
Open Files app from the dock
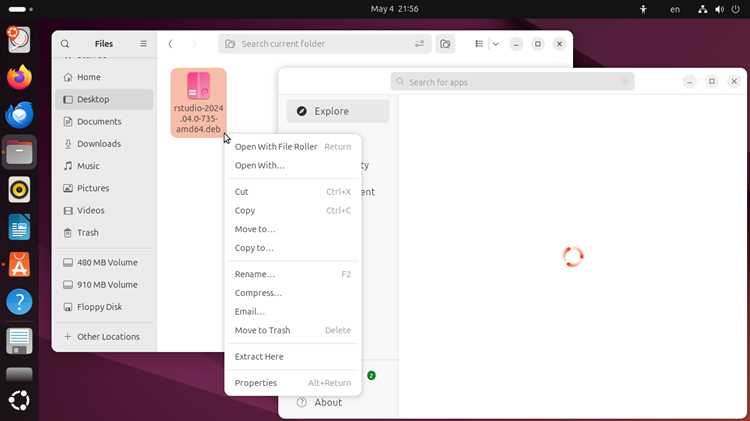coord(19,152)
